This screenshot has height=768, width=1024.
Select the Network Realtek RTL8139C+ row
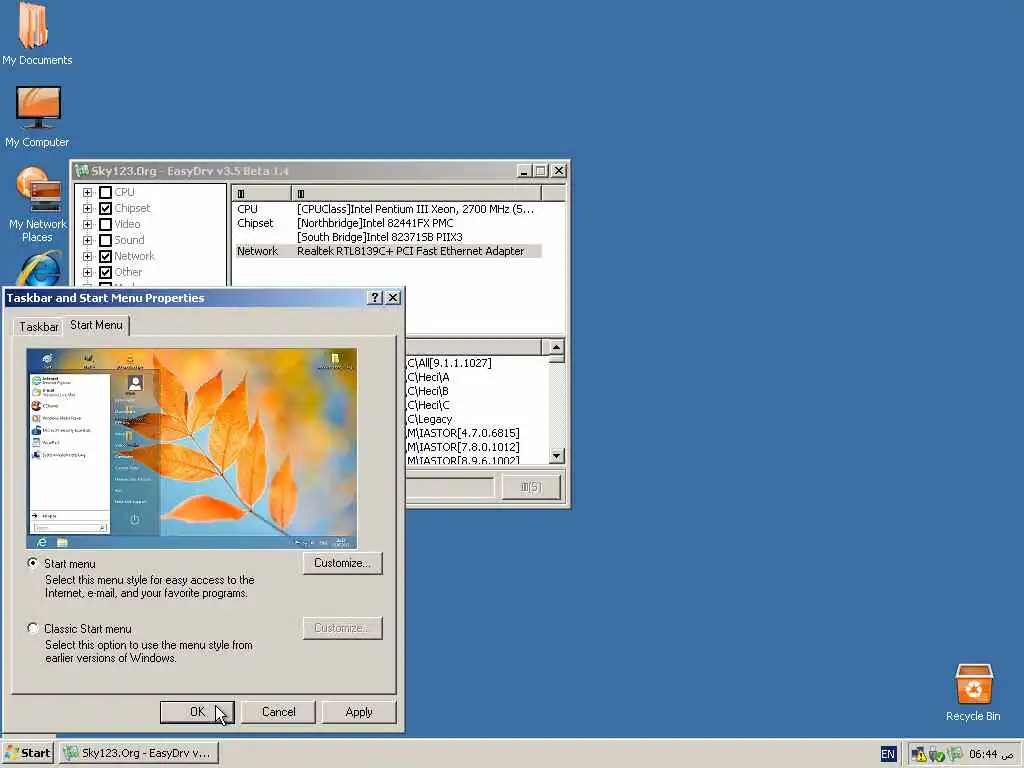389,251
